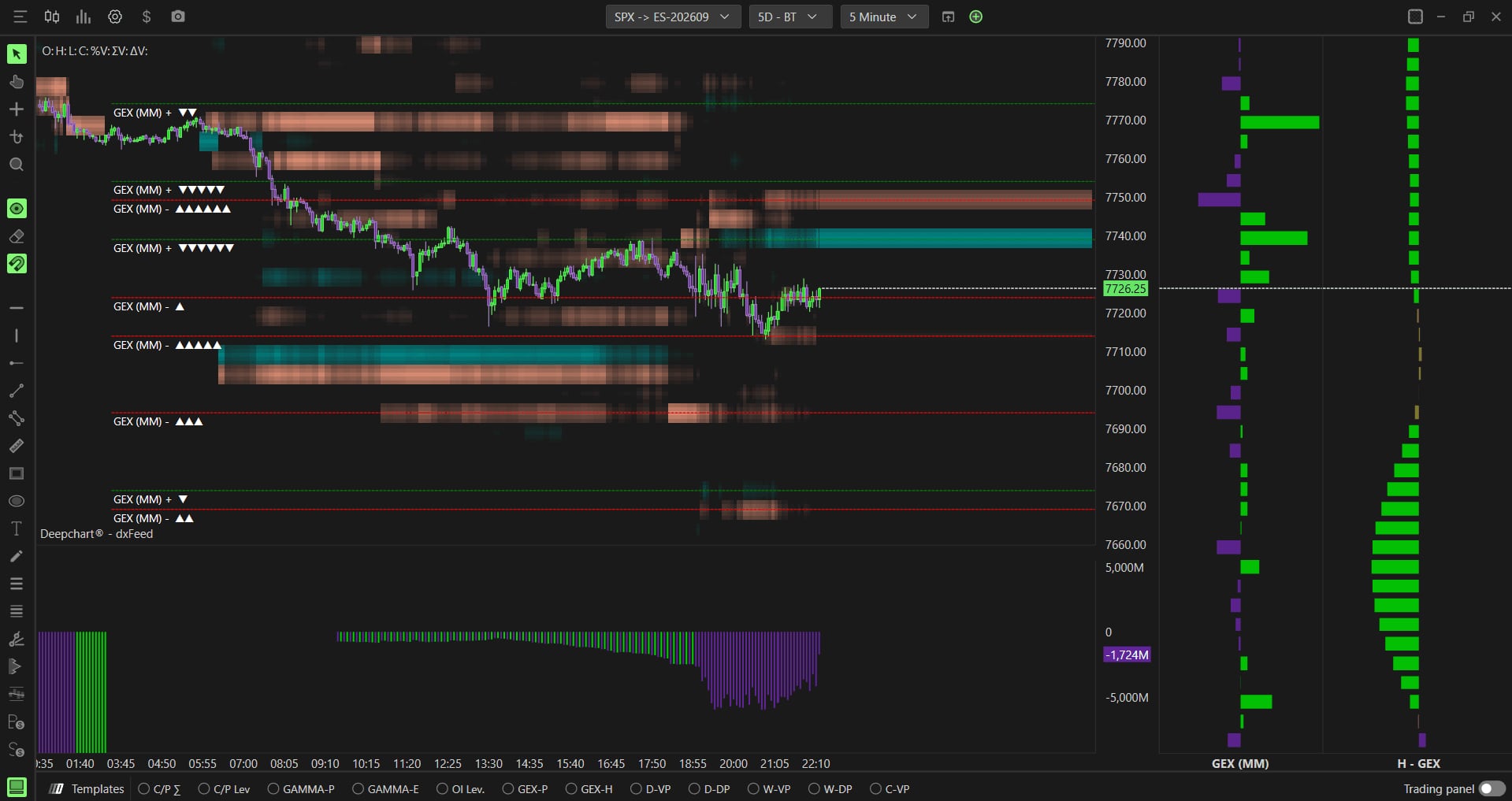Select the vertical line drawing tool
Screen dimensions: 1512x801
17,336
